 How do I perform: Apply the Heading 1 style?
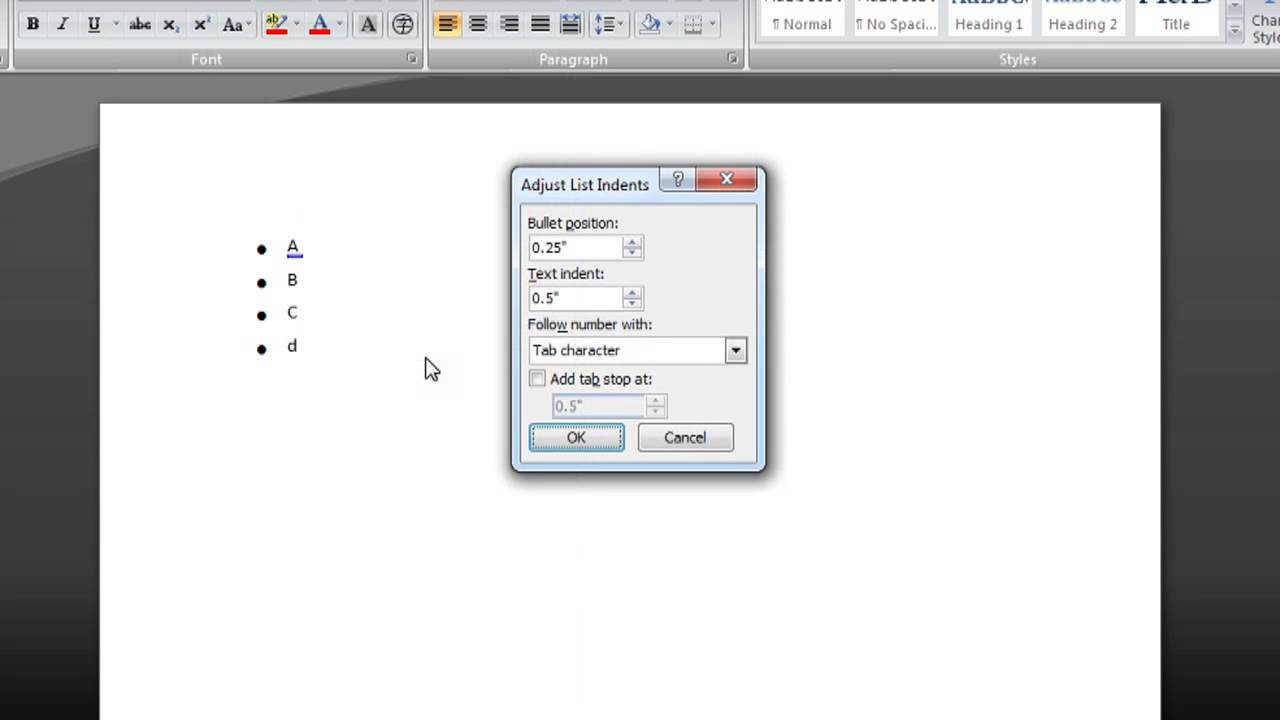[x=989, y=20]
